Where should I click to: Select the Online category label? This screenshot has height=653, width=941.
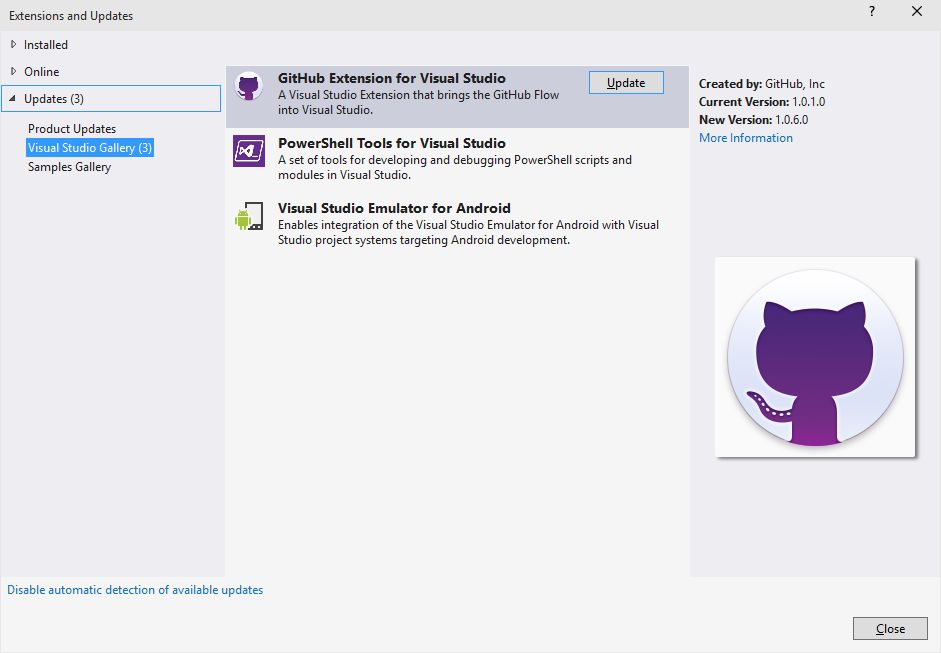42,72
